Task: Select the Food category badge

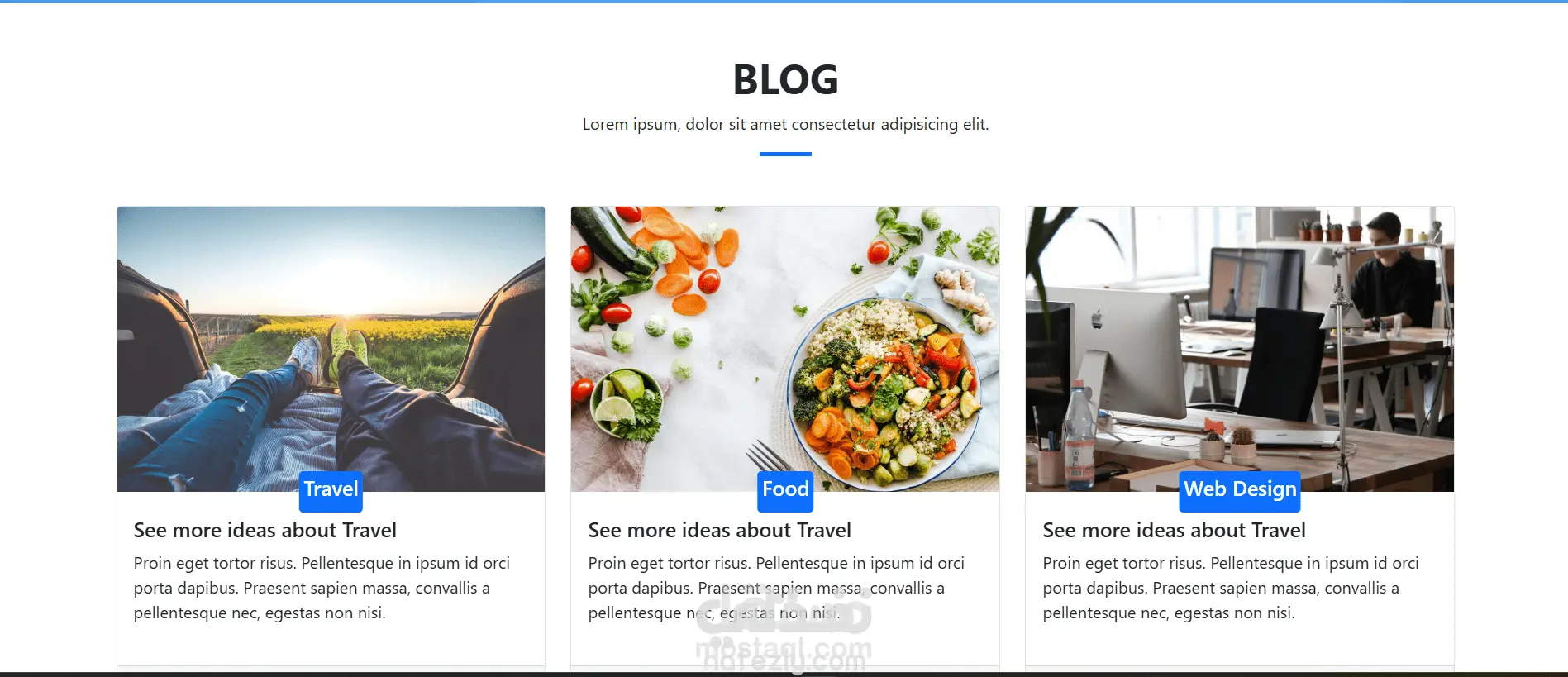Action: point(785,490)
